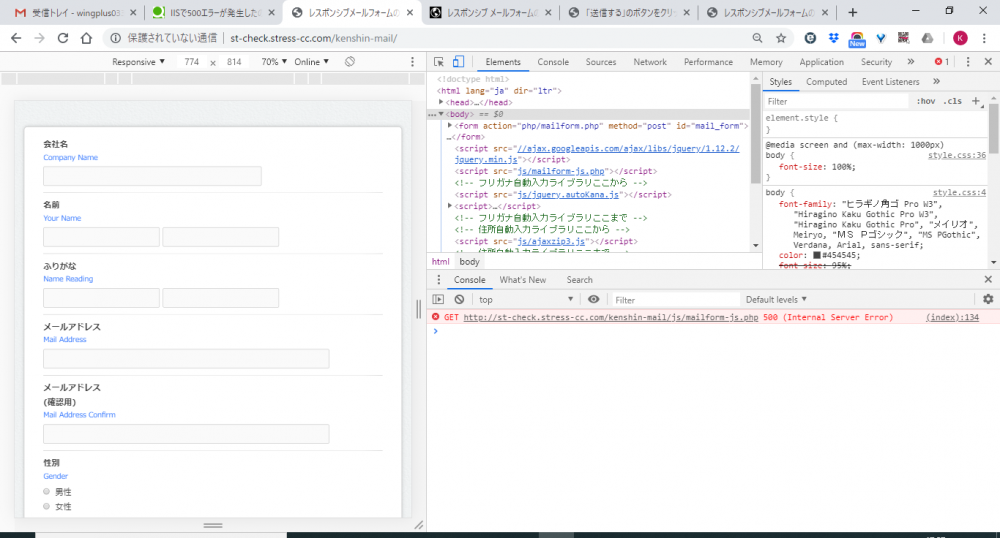Viewport: 1000px width, 538px height.
Task: Open the style.css:4 source link
Action: [x=959, y=192]
